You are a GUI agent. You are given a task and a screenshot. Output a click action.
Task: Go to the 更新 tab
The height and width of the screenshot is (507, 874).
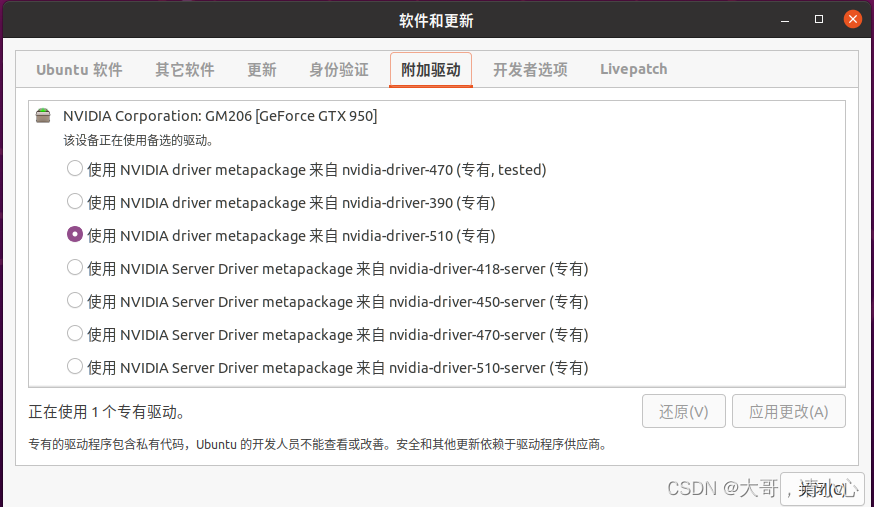[x=261, y=70]
